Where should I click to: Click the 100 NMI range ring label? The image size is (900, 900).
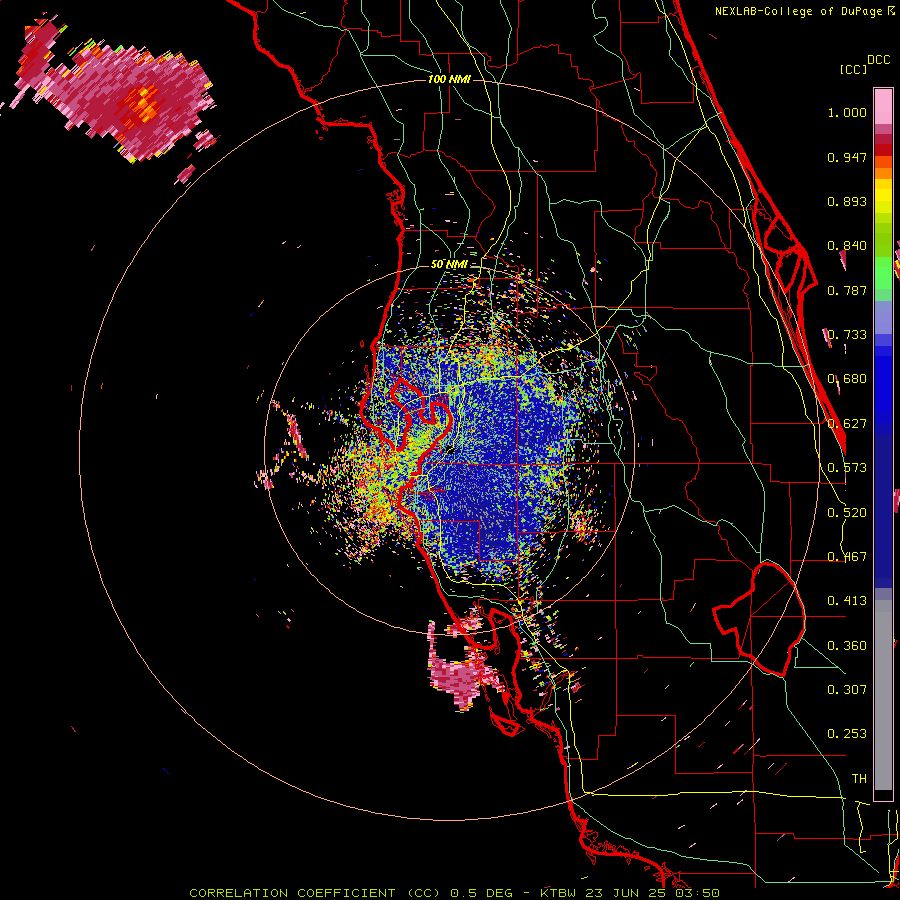pos(449,79)
